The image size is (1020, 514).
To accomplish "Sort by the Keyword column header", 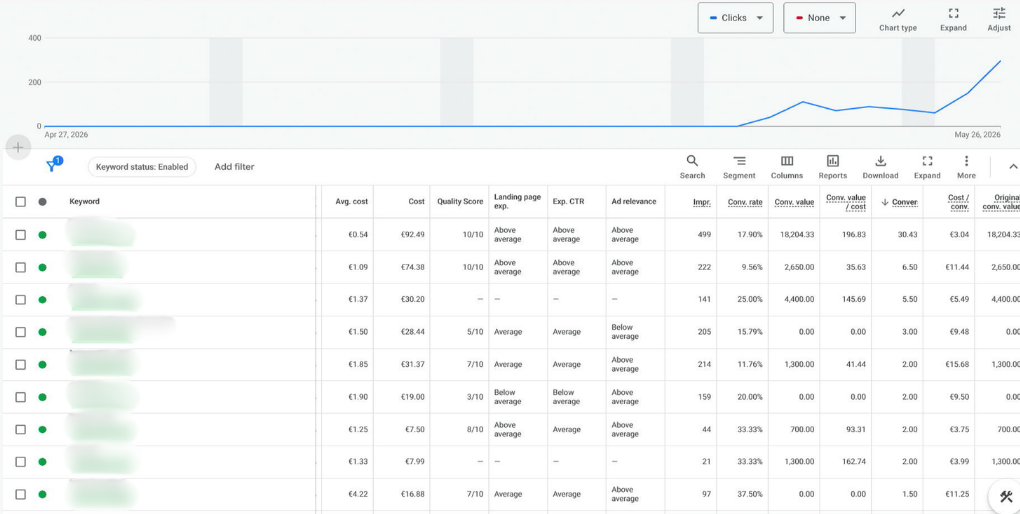I will coord(85,202).
